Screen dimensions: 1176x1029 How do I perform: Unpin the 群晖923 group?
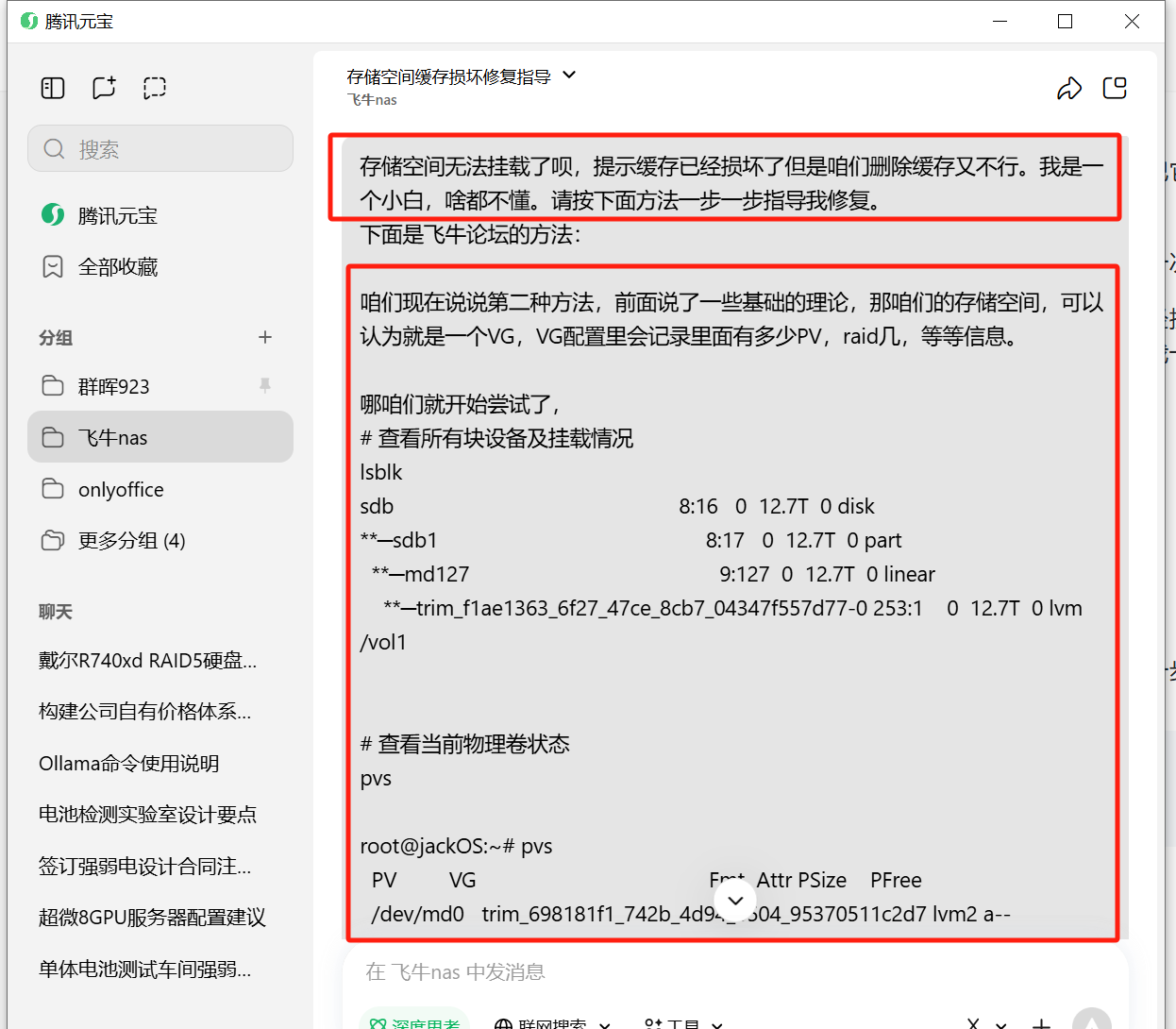[266, 385]
